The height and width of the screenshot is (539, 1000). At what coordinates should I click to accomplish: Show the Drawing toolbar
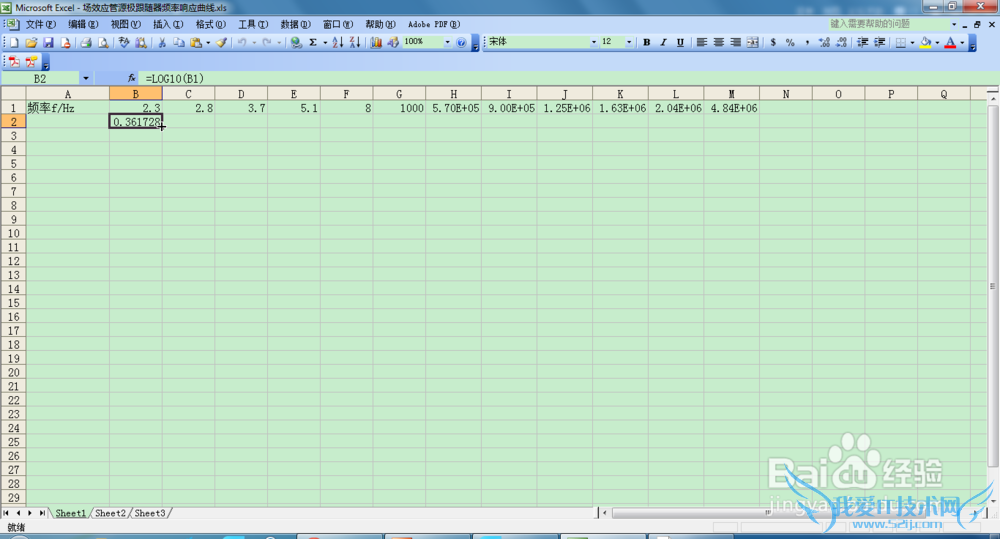[393, 42]
